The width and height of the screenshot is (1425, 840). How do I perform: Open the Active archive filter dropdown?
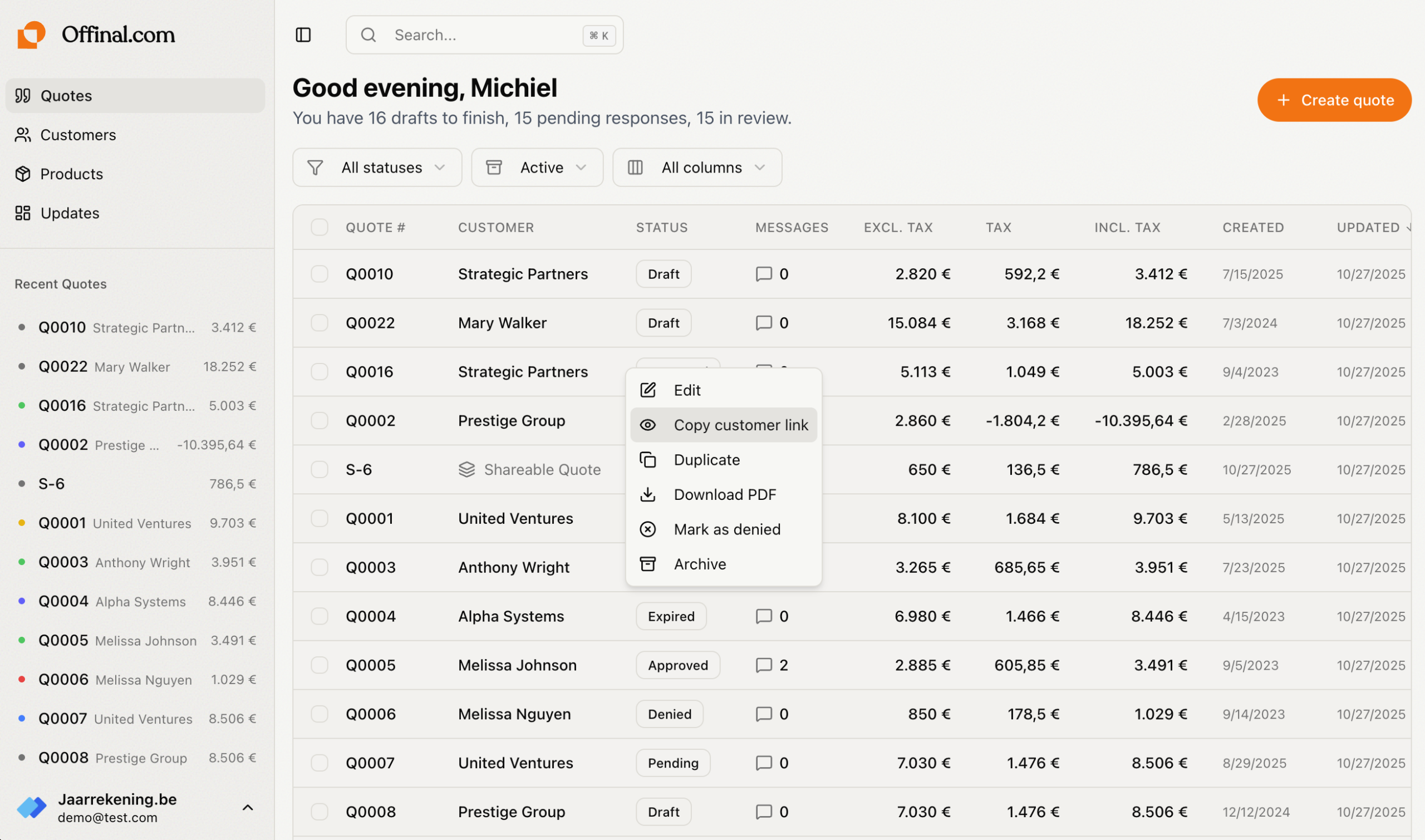(x=537, y=168)
